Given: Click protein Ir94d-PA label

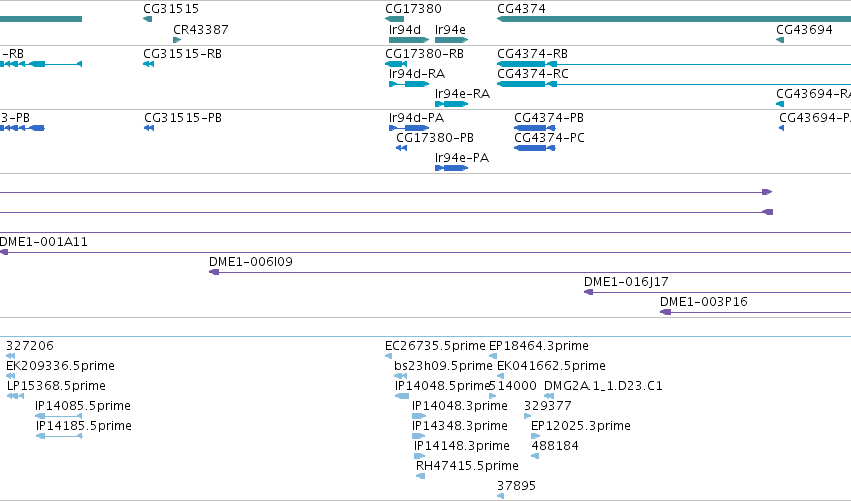Looking at the screenshot, I should coord(416,118).
